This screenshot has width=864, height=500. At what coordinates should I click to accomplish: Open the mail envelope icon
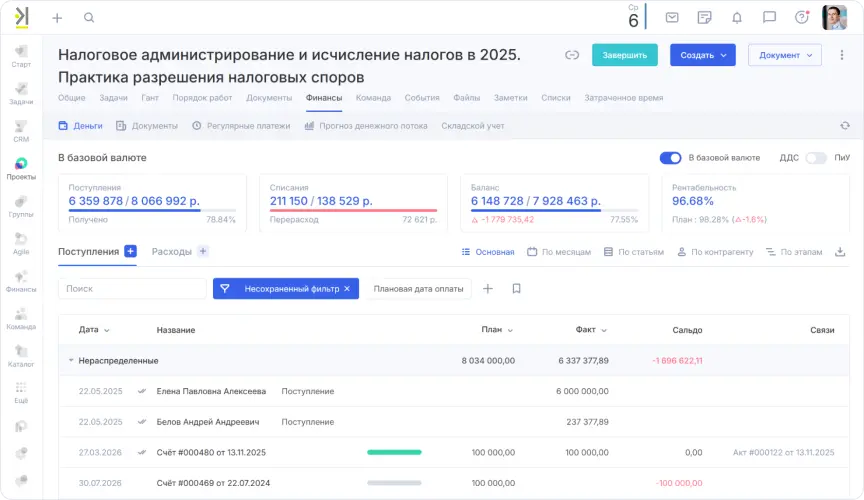[x=672, y=18]
